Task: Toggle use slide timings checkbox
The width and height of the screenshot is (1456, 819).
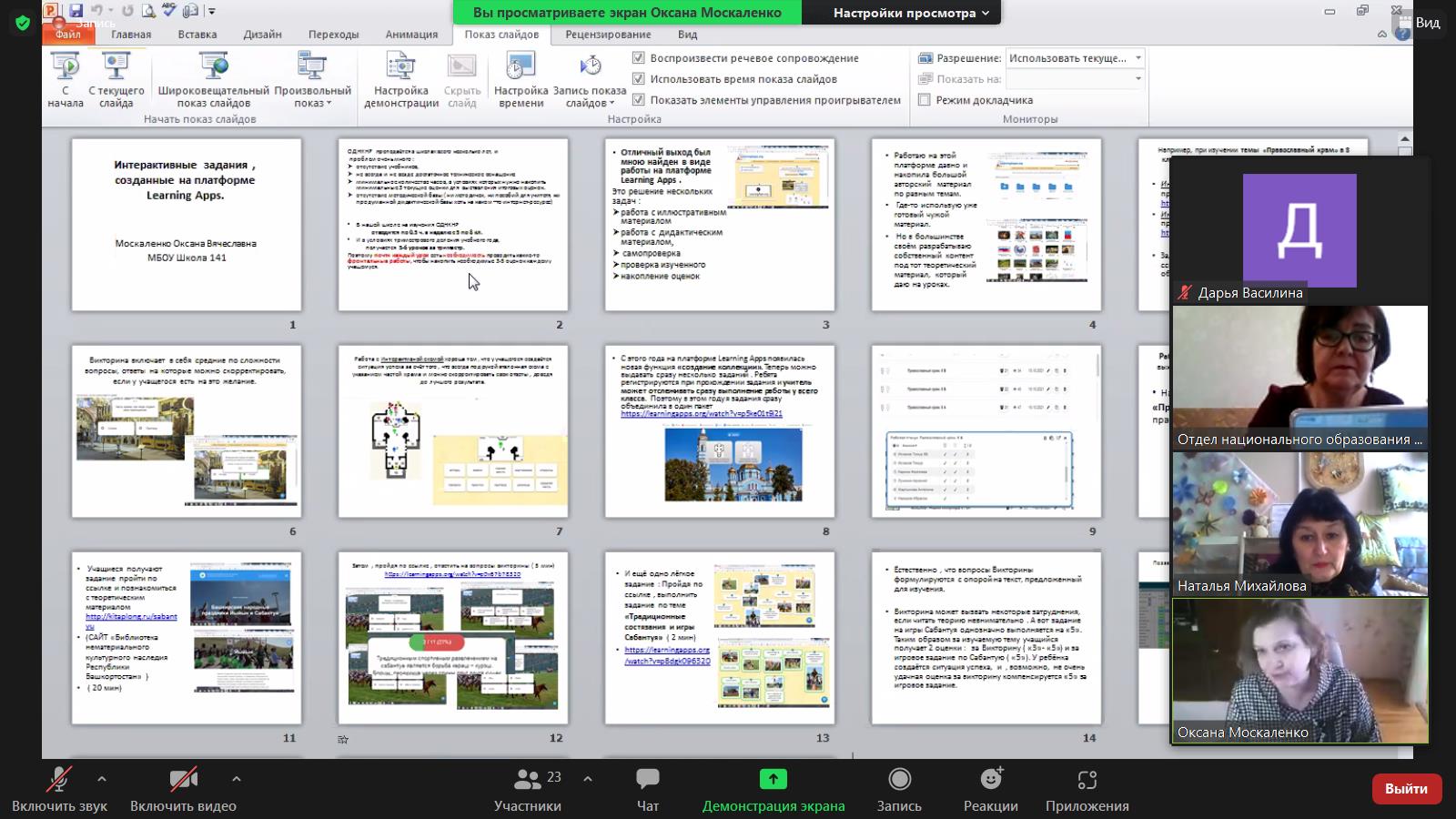Action: click(639, 79)
